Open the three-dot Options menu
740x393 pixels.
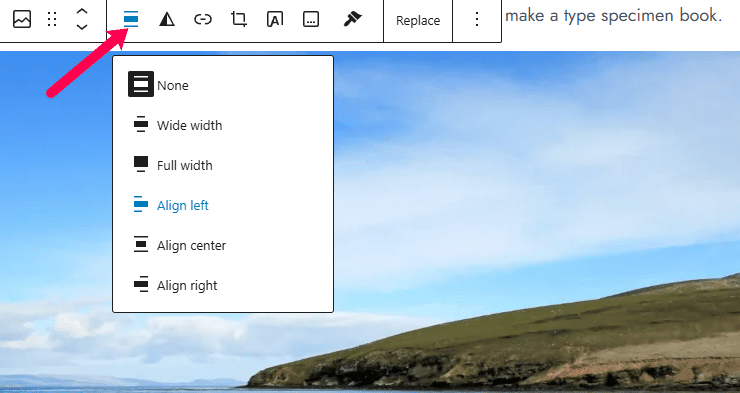point(477,19)
